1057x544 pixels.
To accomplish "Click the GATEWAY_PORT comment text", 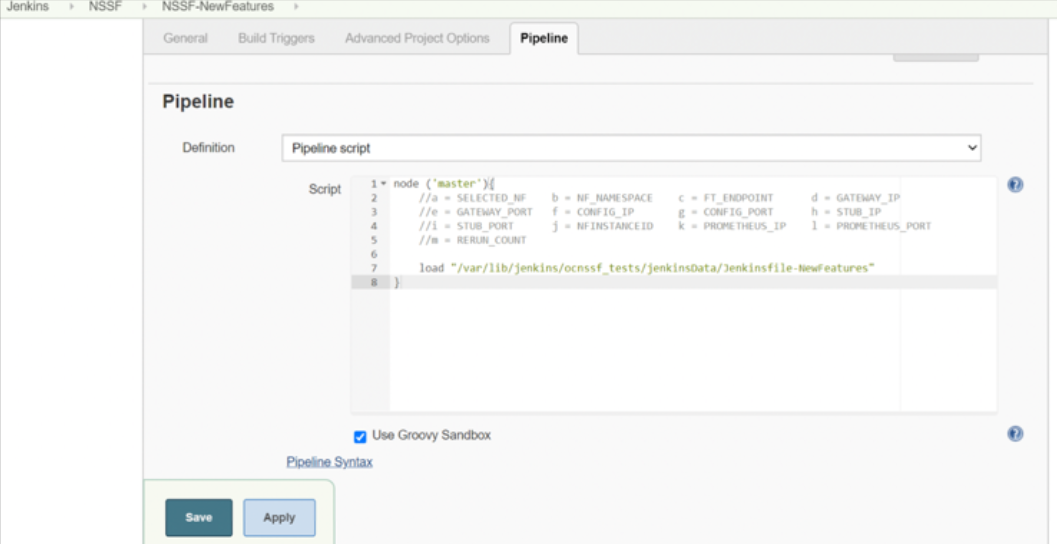I will point(494,212).
